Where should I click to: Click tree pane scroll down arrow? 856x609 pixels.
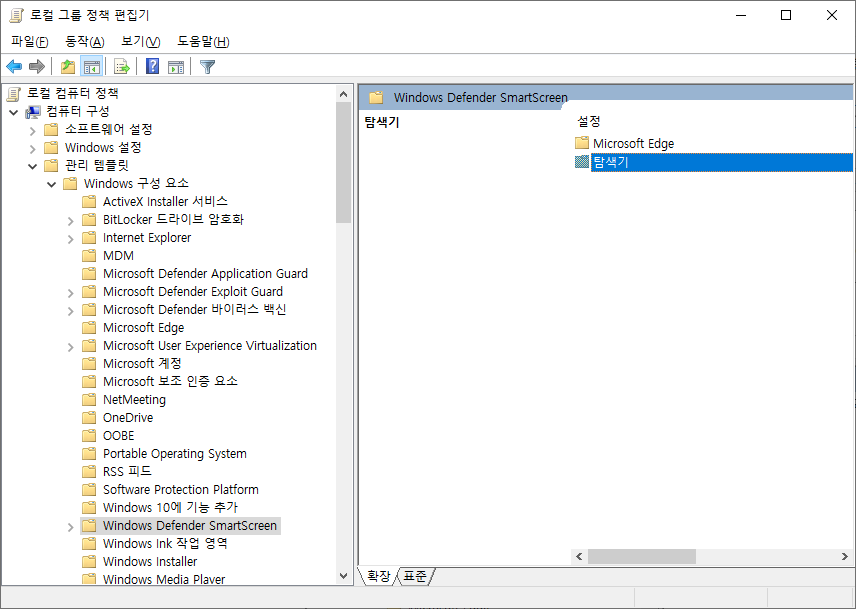click(x=343, y=576)
